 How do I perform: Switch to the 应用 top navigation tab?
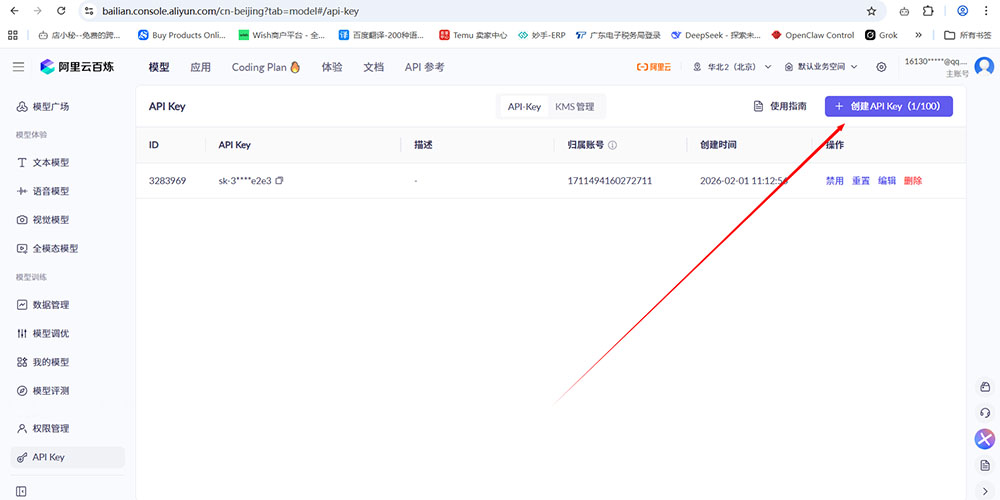200,67
